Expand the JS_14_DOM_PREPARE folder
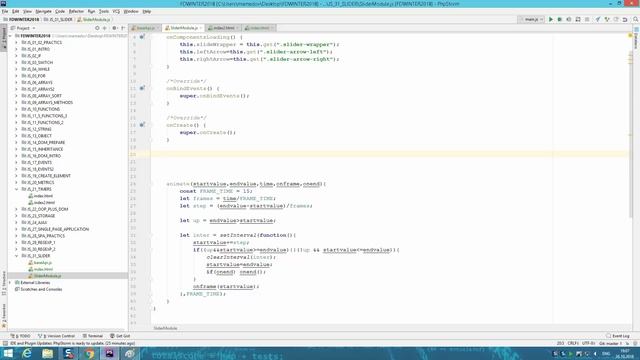 click(16, 142)
